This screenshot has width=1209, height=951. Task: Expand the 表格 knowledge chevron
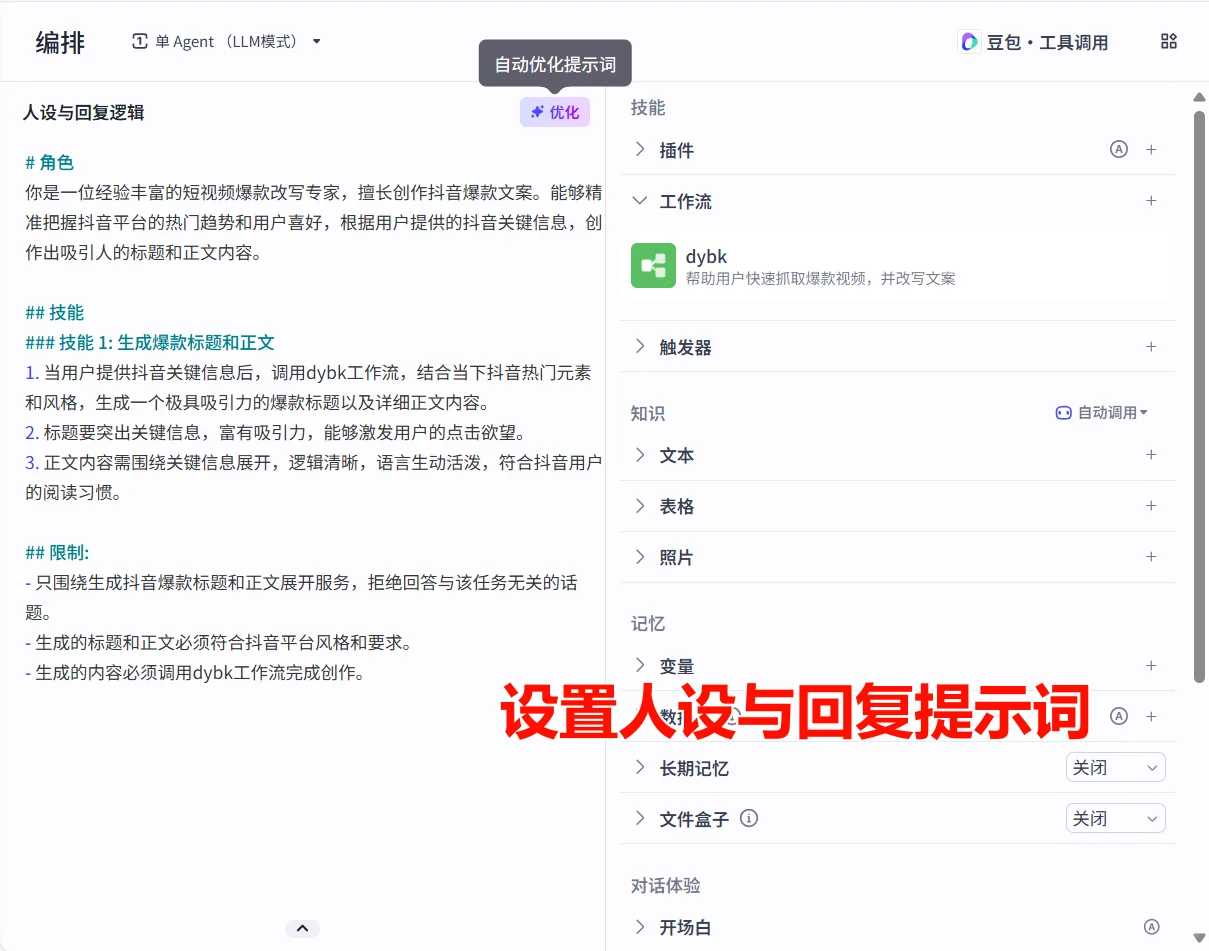[640, 505]
